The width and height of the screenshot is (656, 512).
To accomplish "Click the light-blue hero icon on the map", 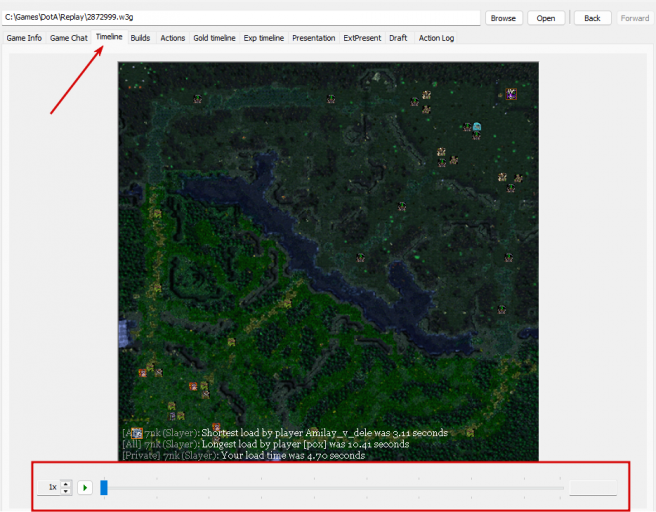I will tap(477, 126).
